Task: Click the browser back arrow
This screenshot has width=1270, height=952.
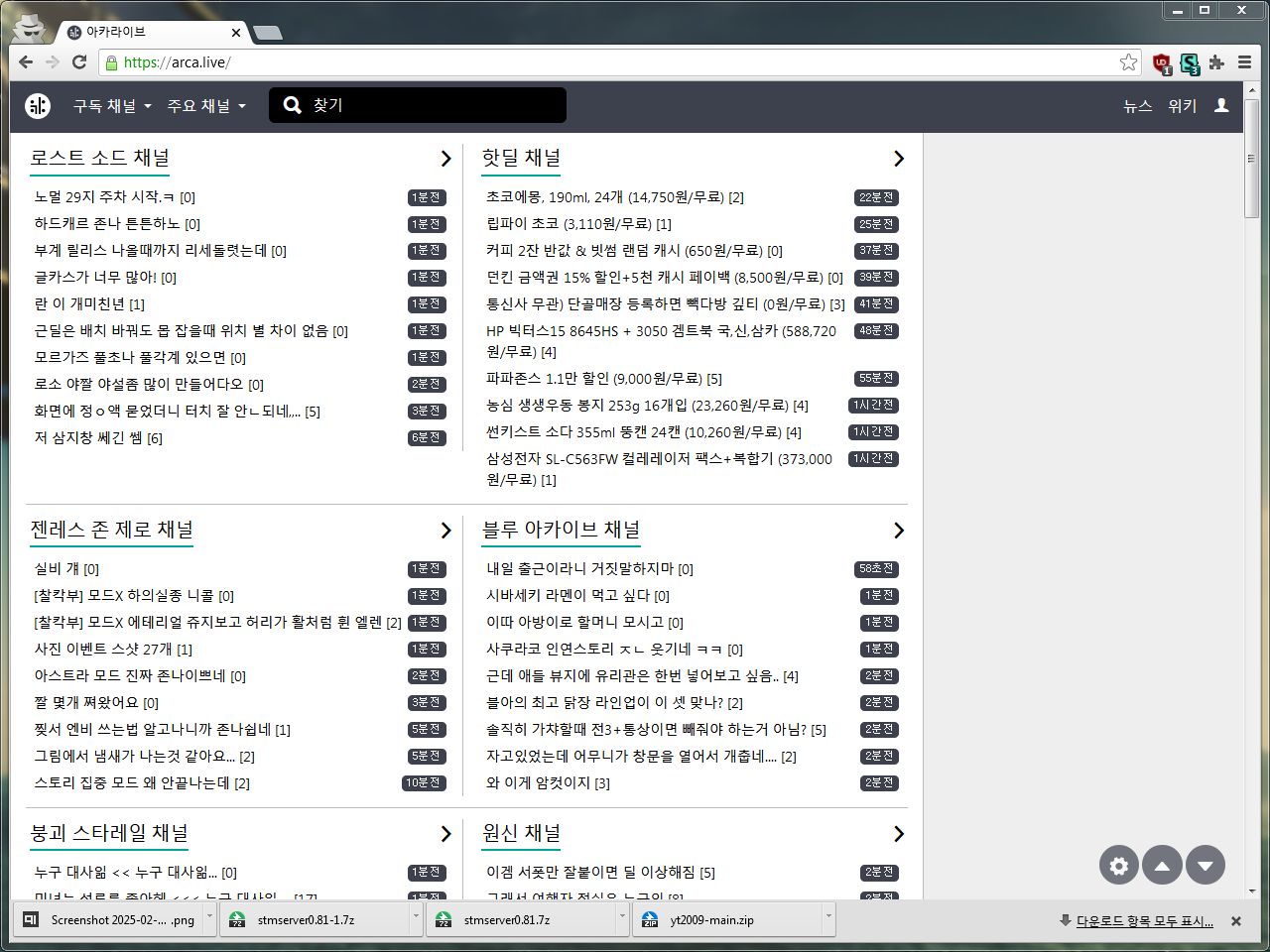Action: [x=26, y=62]
